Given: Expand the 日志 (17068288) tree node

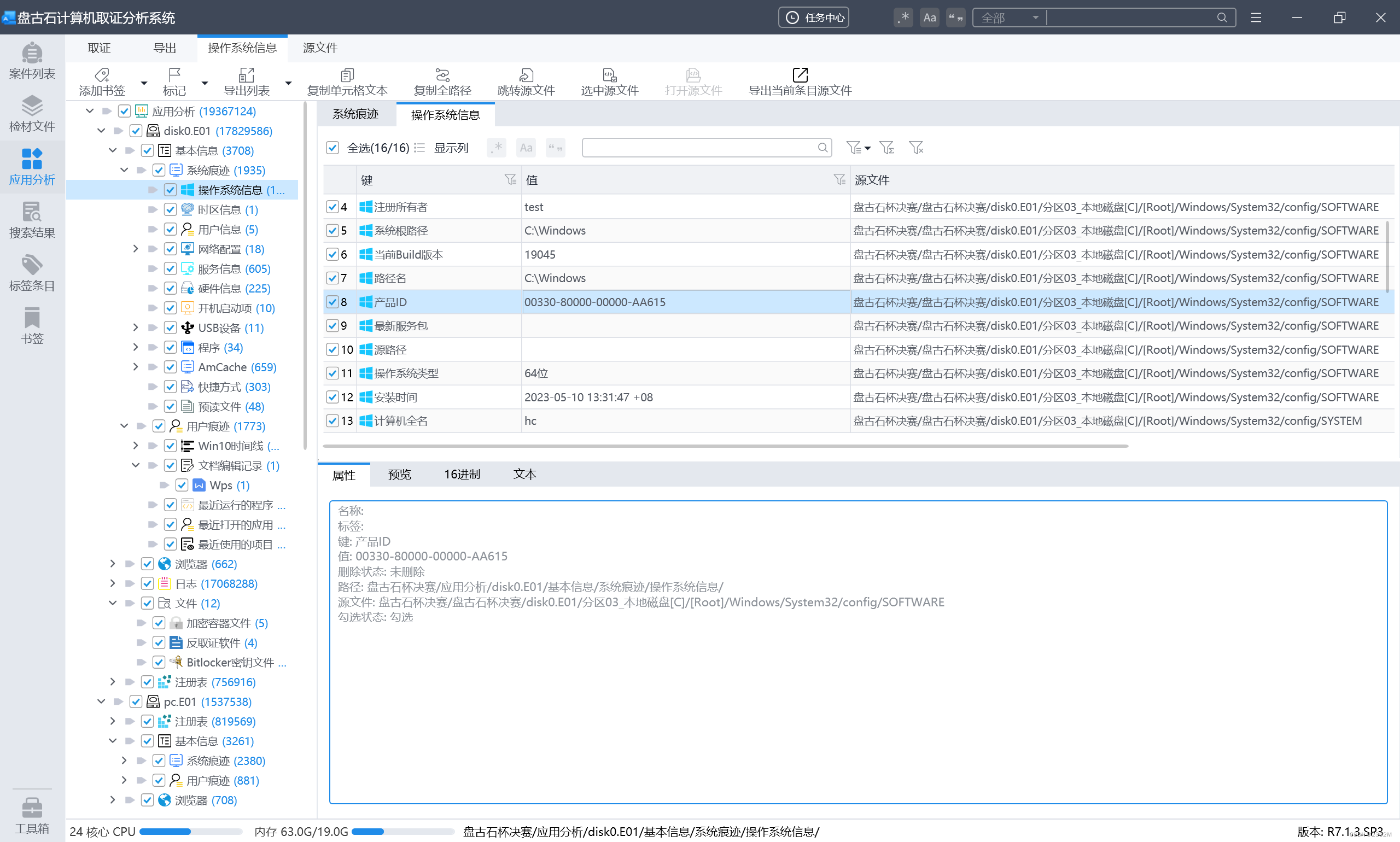Looking at the screenshot, I should pyautogui.click(x=112, y=583).
